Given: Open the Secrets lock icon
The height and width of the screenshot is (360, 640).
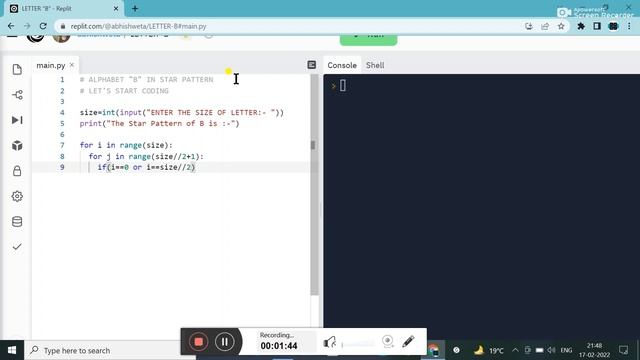Looking at the screenshot, I should click(x=17, y=171).
